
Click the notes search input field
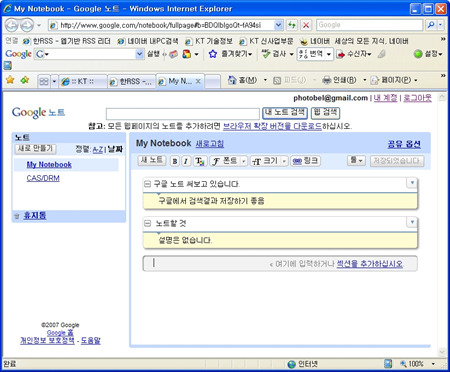point(183,114)
